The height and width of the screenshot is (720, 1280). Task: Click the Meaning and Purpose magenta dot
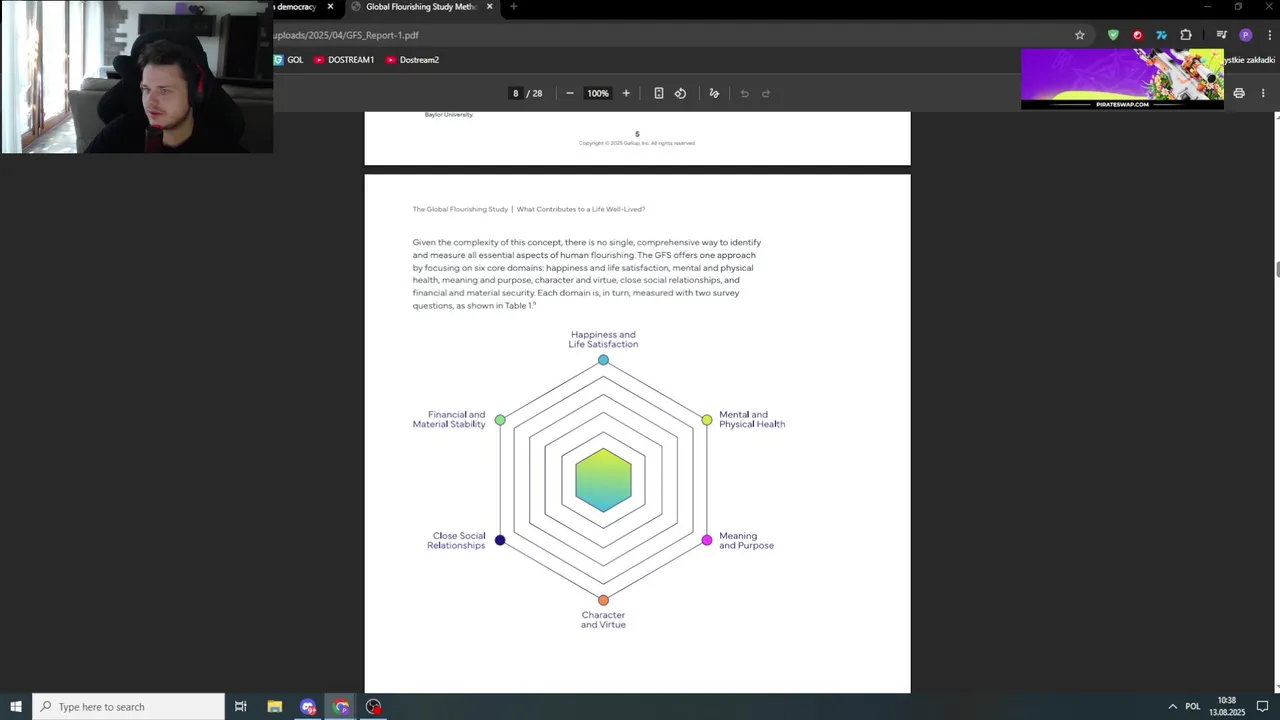click(x=707, y=540)
